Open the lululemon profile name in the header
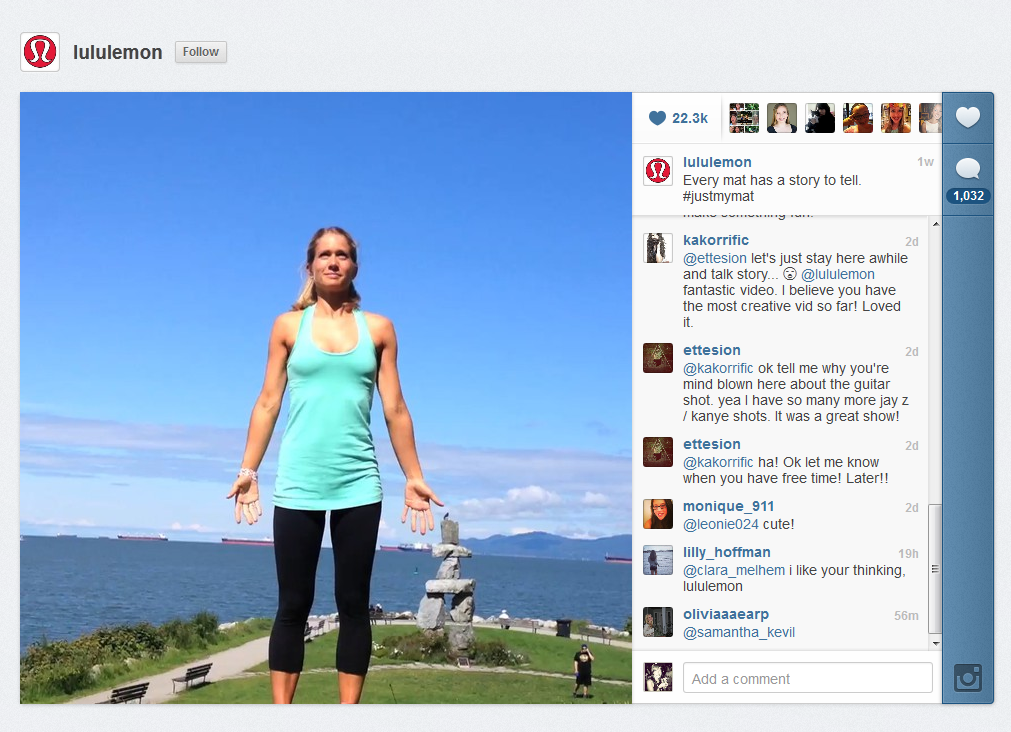Image resolution: width=1011 pixels, height=732 pixels. (117, 52)
